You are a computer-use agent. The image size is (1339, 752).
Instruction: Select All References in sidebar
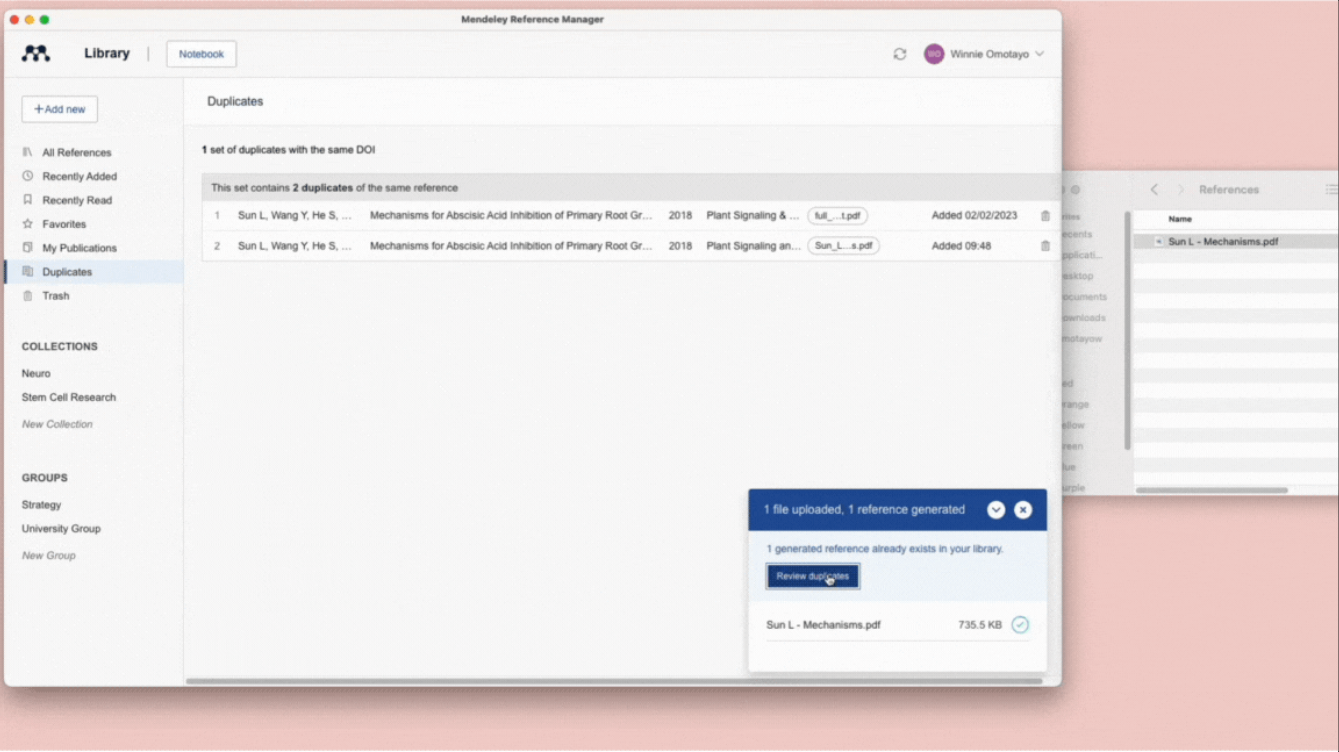click(76, 153)
